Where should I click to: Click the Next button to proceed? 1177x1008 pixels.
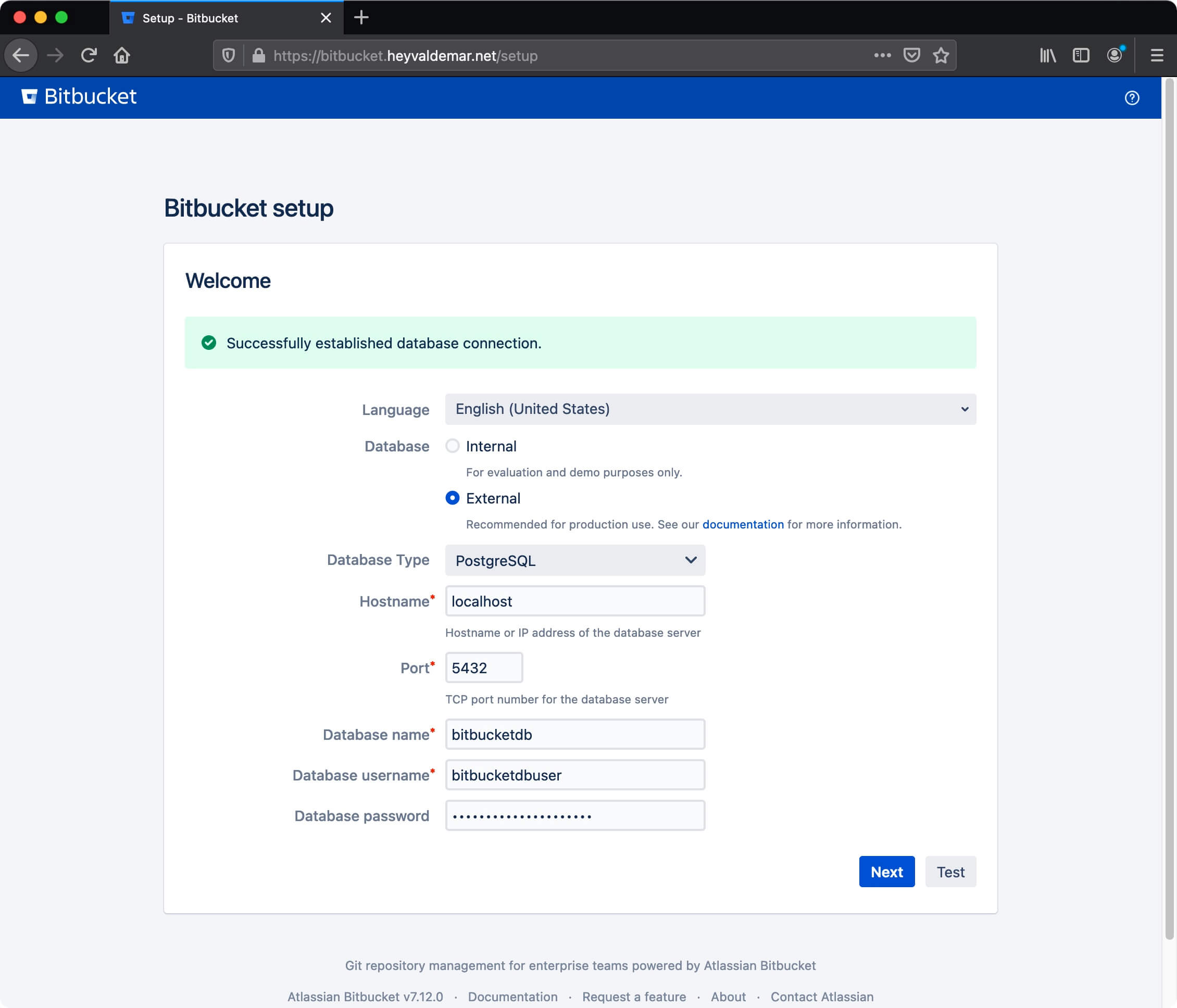[x=886, y=871]
